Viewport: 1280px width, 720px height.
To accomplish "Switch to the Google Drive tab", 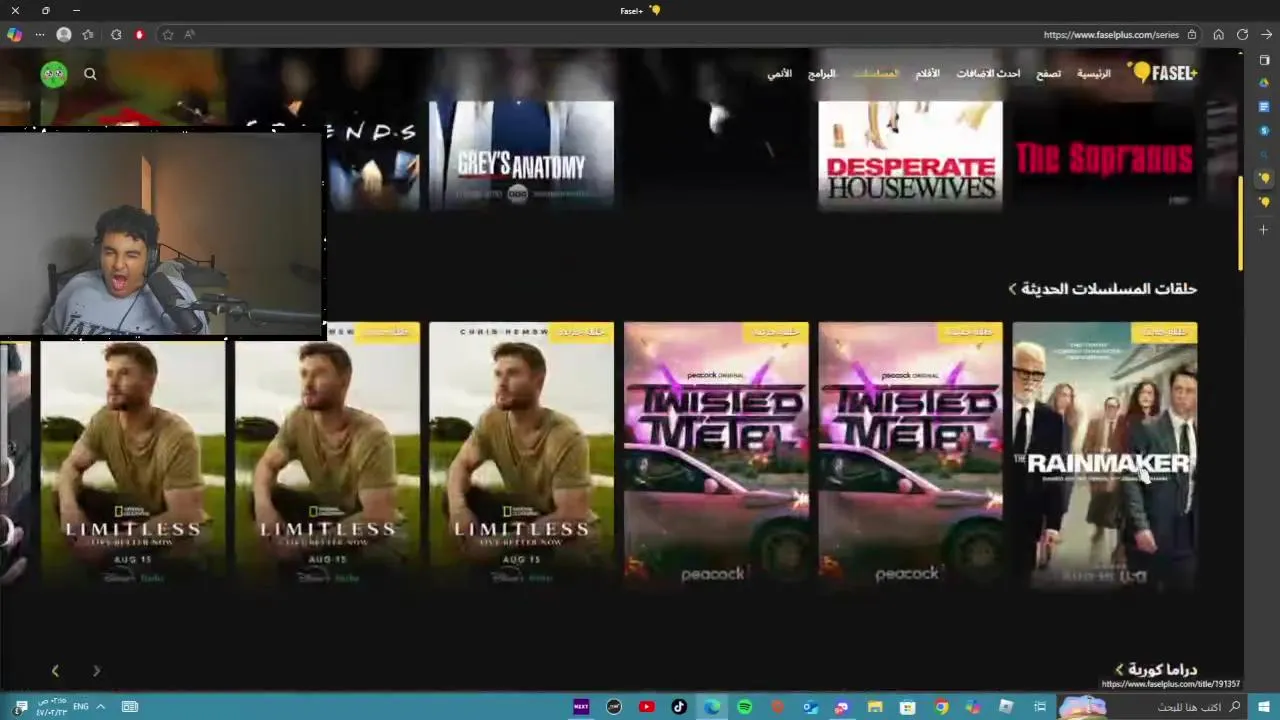I will pyautogui.click(x=1264, y=83).
